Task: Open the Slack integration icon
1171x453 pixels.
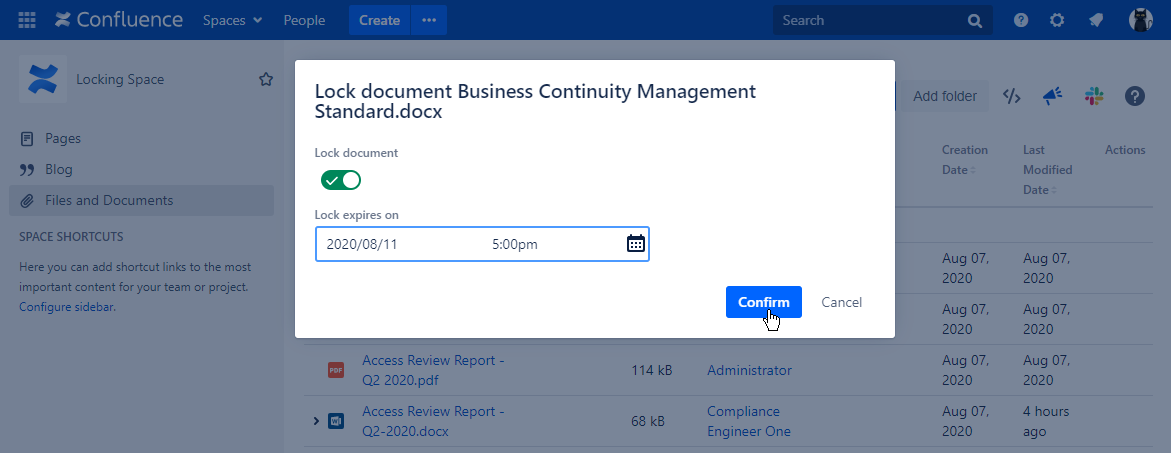Action: click(x=1093, y=96)
